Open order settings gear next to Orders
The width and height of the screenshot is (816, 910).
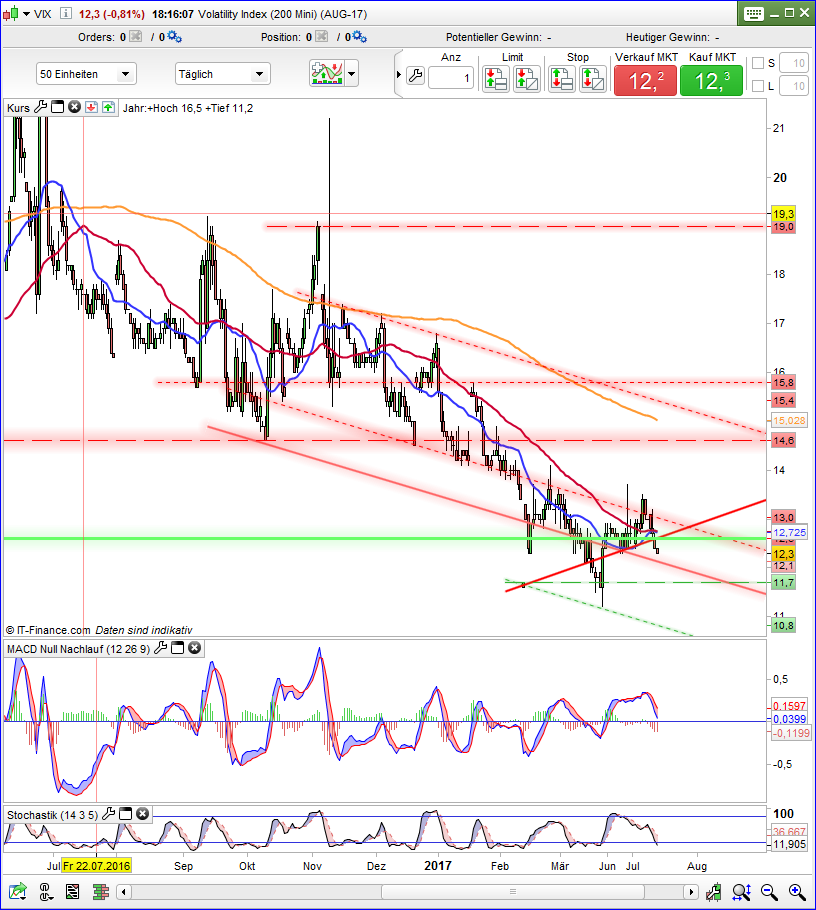(x=174, y=37)
